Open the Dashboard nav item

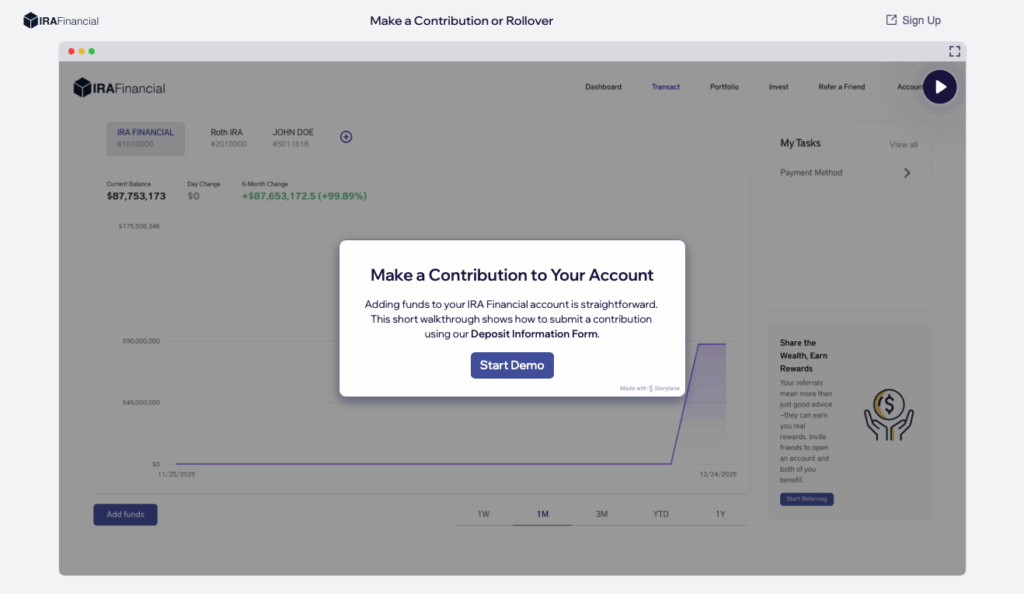603,87
